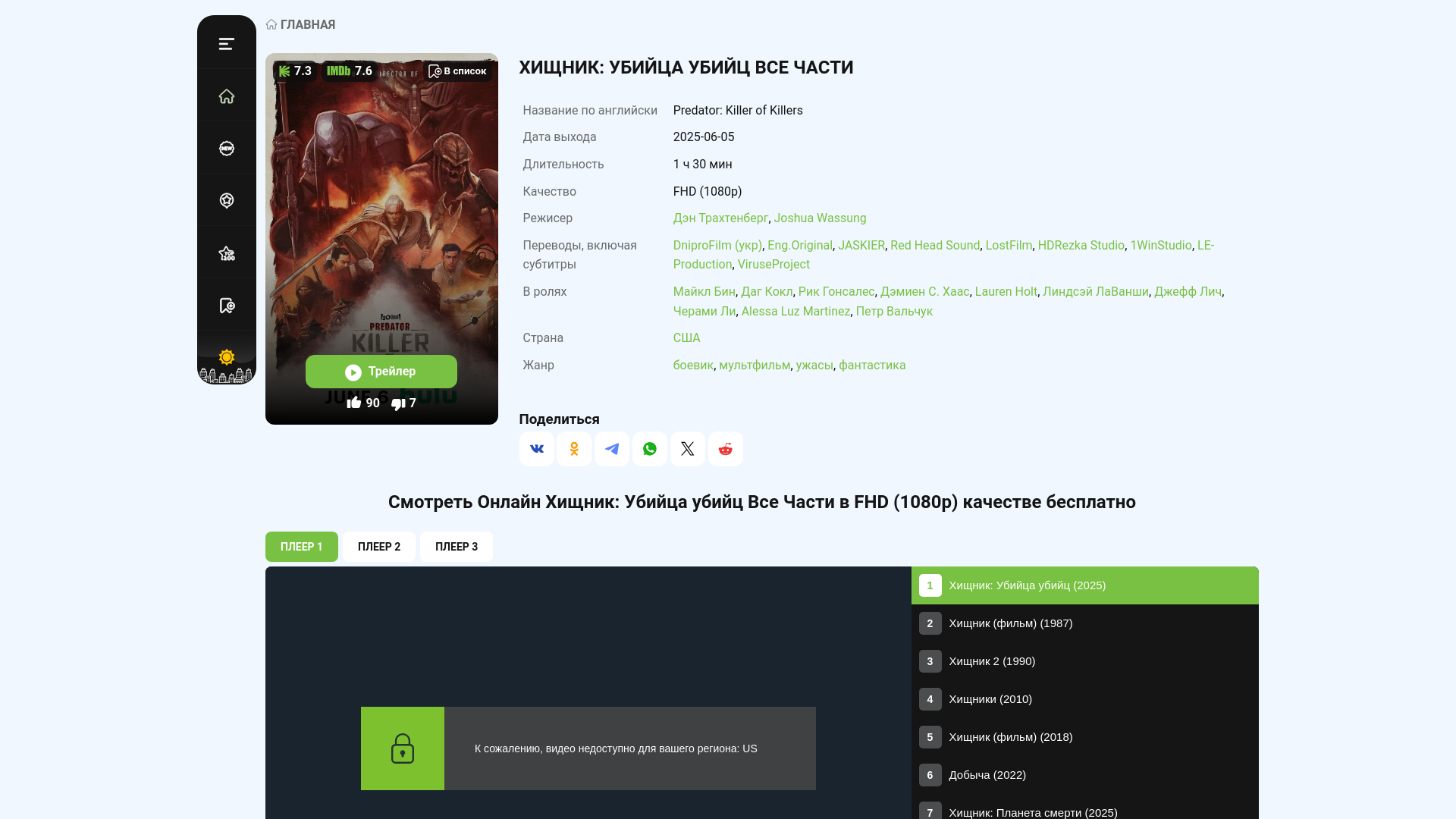Open genre фантастика link
1456x819 pixels.
[872, 366]
